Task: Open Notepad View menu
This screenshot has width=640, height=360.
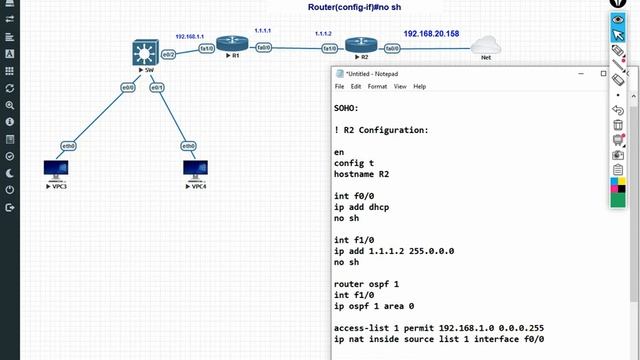Action: coord(400,87)
